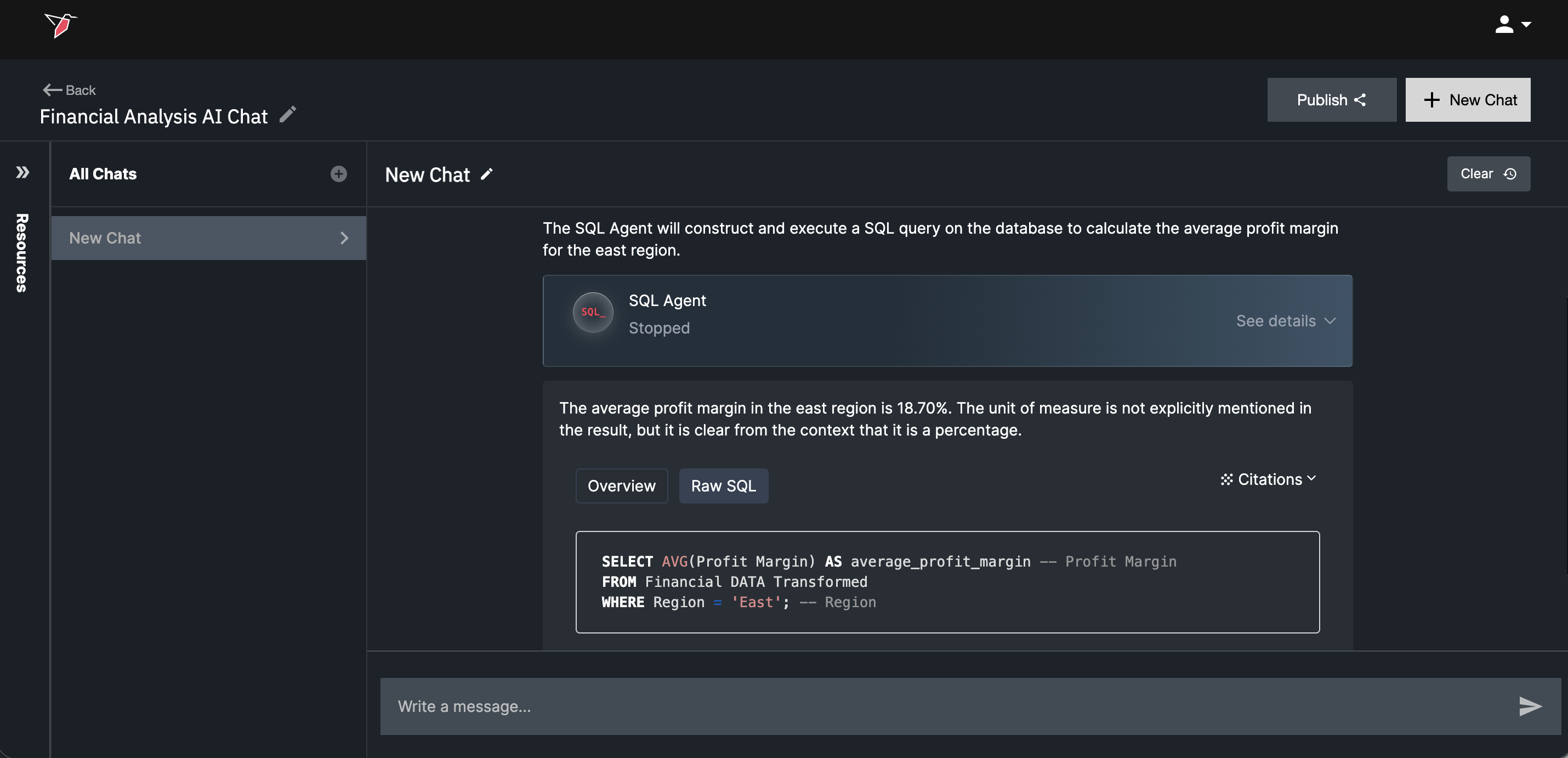Image resolution: width=1568 pixels, height=758 pixels.
Task: Click the Publish button
Action: click(x=1331, y=100)
